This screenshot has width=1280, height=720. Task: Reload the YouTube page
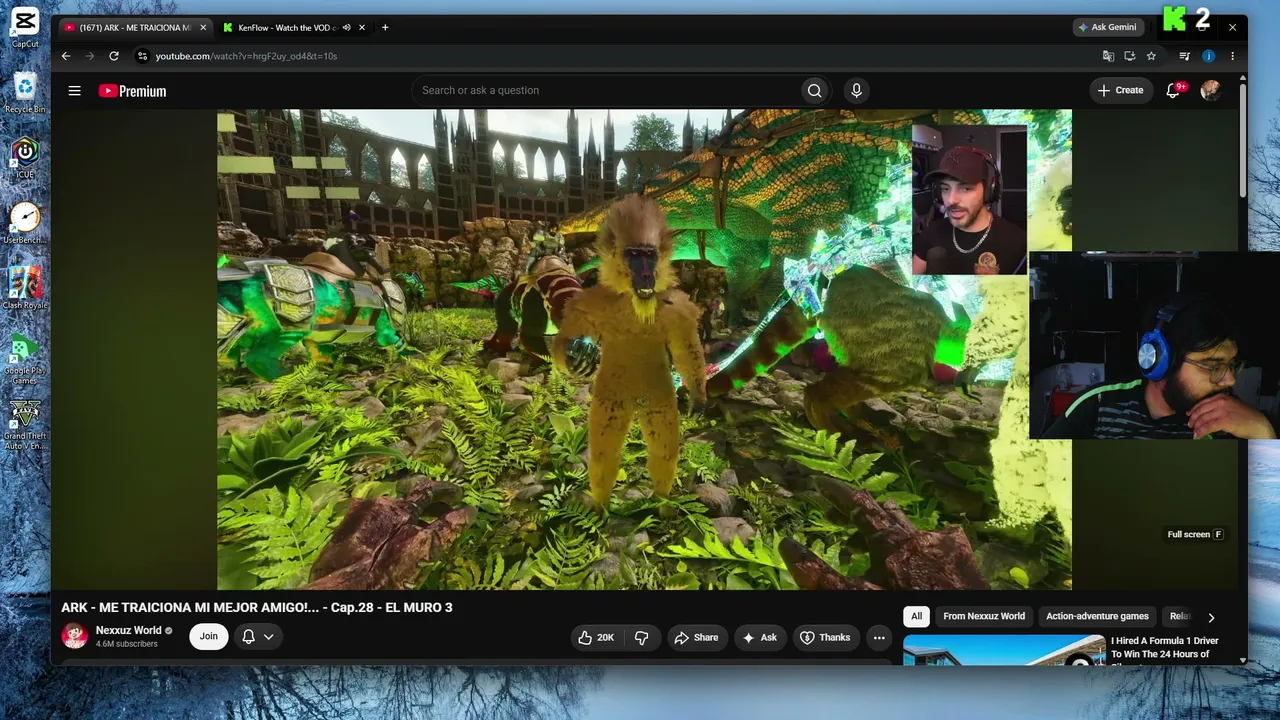click(114, 56)
